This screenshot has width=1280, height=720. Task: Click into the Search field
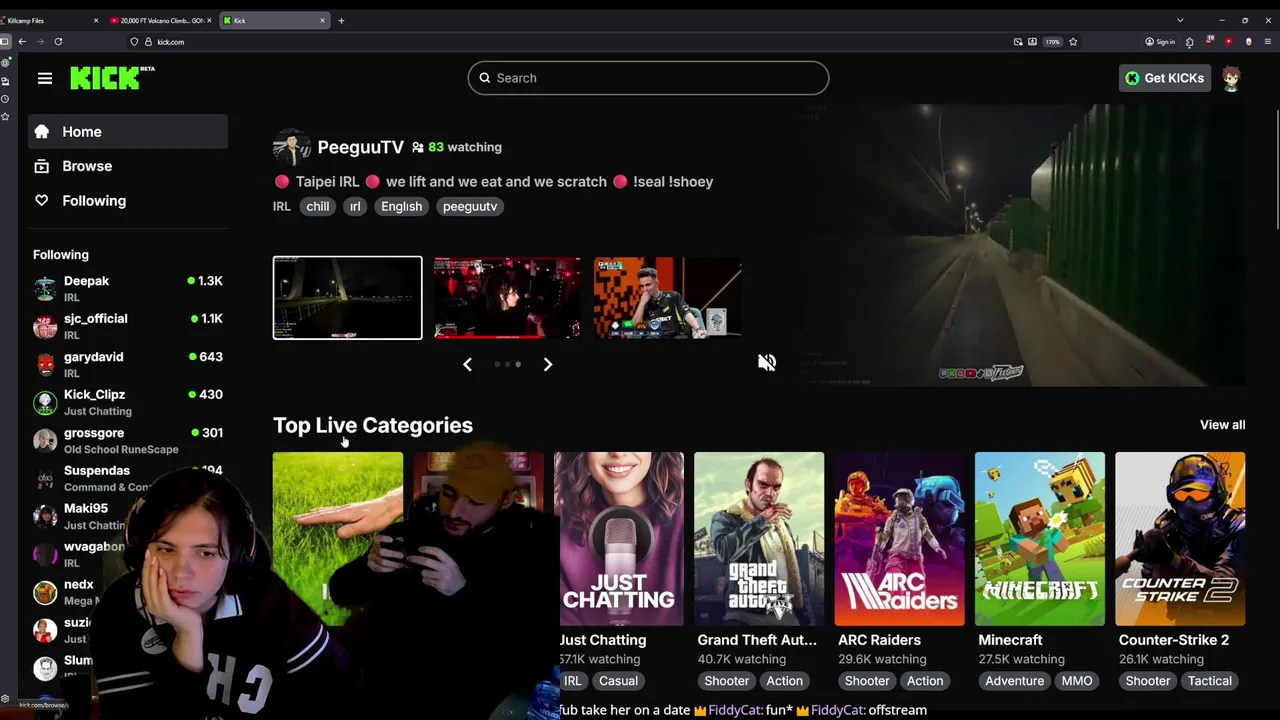click(x=648, y=78)
